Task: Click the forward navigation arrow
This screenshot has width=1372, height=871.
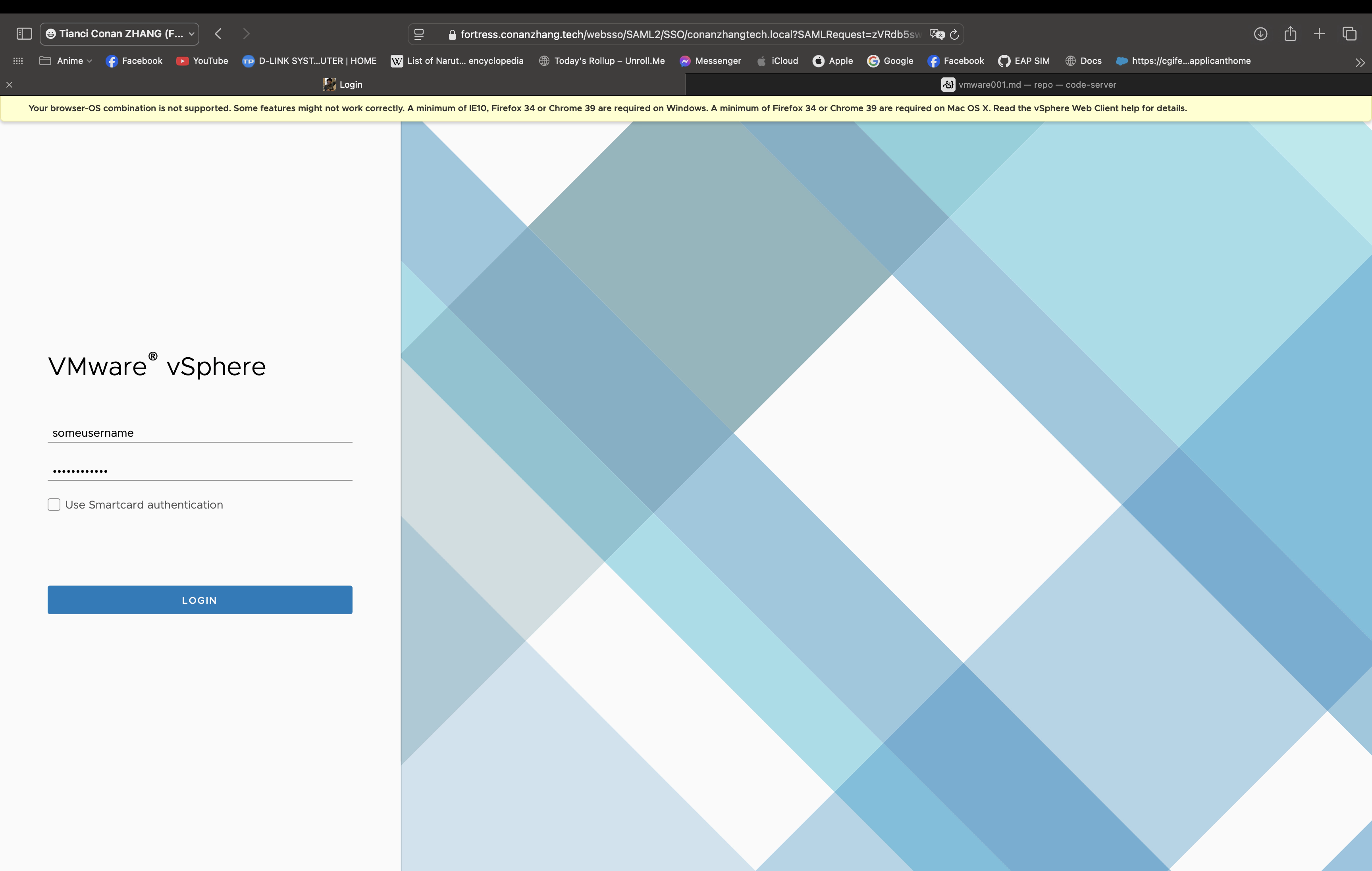Action: (x=246, y=34)
